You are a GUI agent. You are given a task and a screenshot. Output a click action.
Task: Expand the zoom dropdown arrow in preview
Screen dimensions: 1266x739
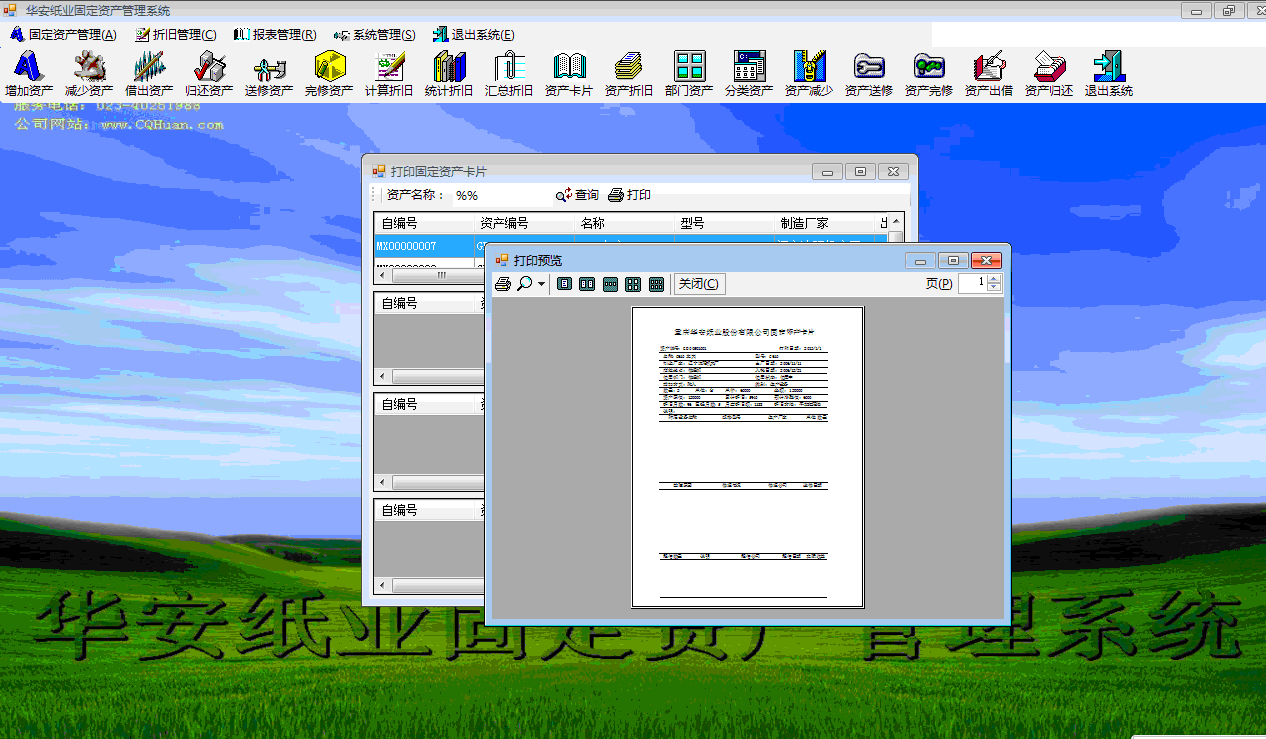(x=542, y=284)
